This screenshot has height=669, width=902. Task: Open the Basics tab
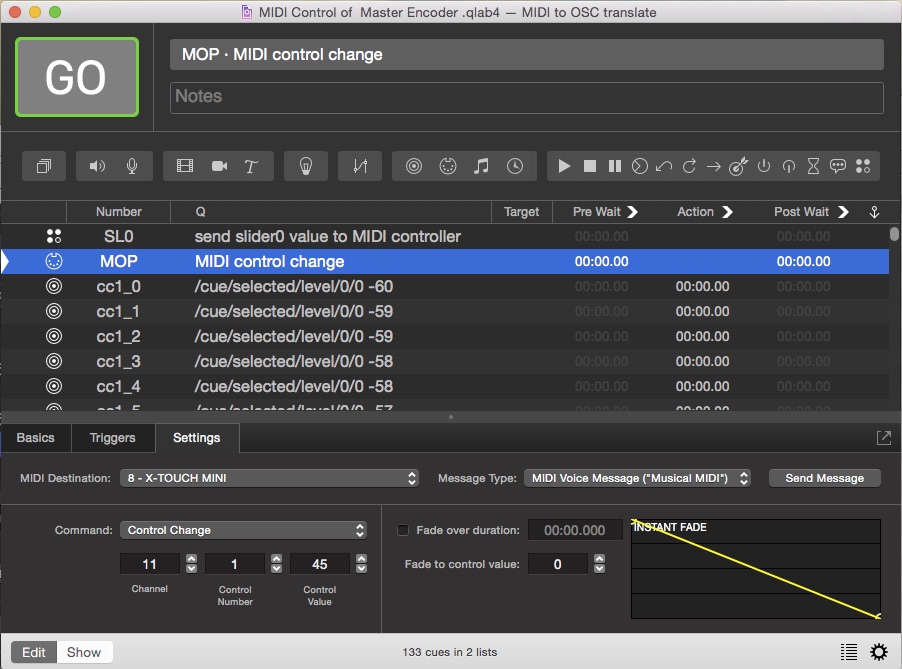point(36,438)
